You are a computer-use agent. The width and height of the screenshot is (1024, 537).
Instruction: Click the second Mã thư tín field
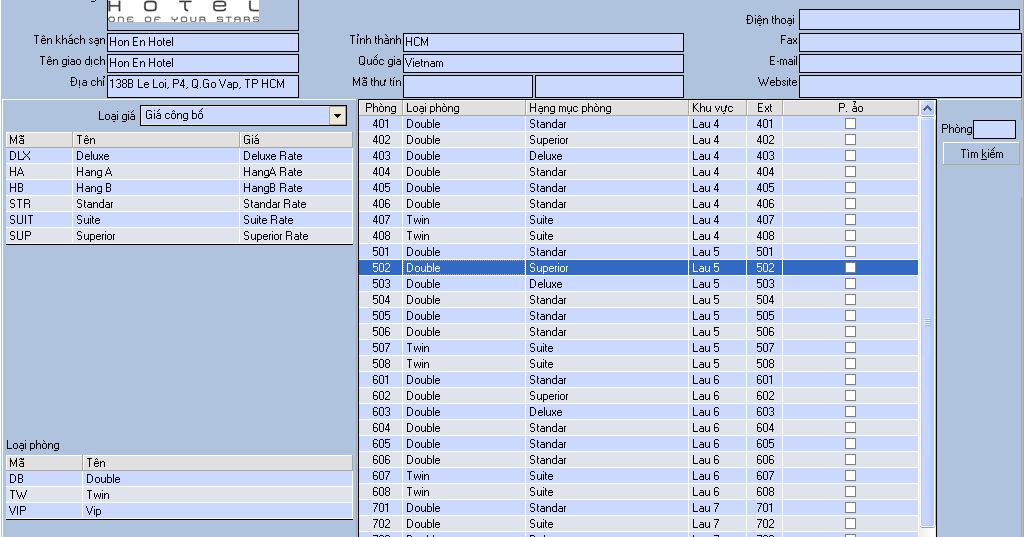coord(609,86)
